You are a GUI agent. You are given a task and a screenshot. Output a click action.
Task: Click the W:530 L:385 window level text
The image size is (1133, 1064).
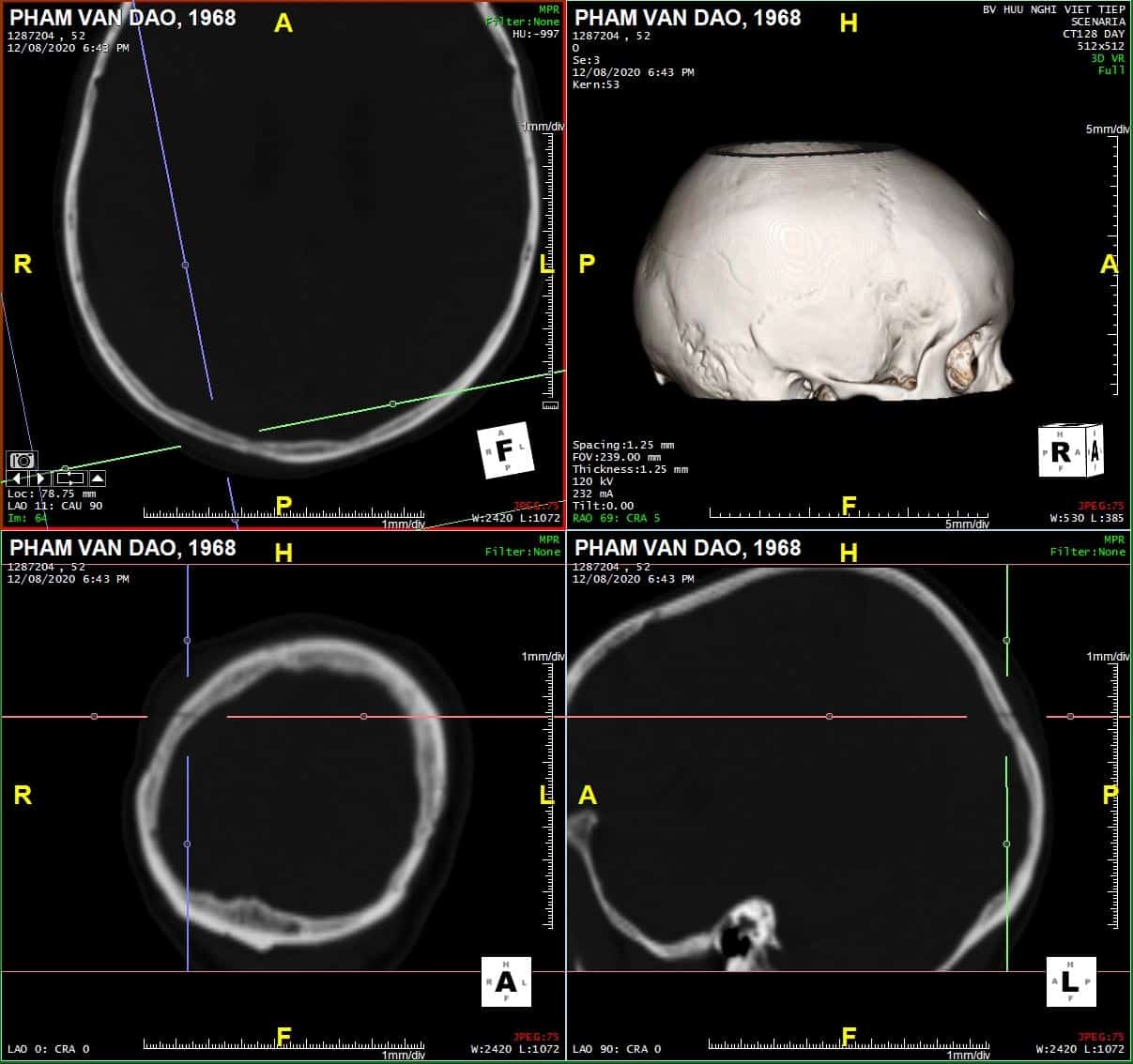pyautogui.click(x=1086, y=518)
